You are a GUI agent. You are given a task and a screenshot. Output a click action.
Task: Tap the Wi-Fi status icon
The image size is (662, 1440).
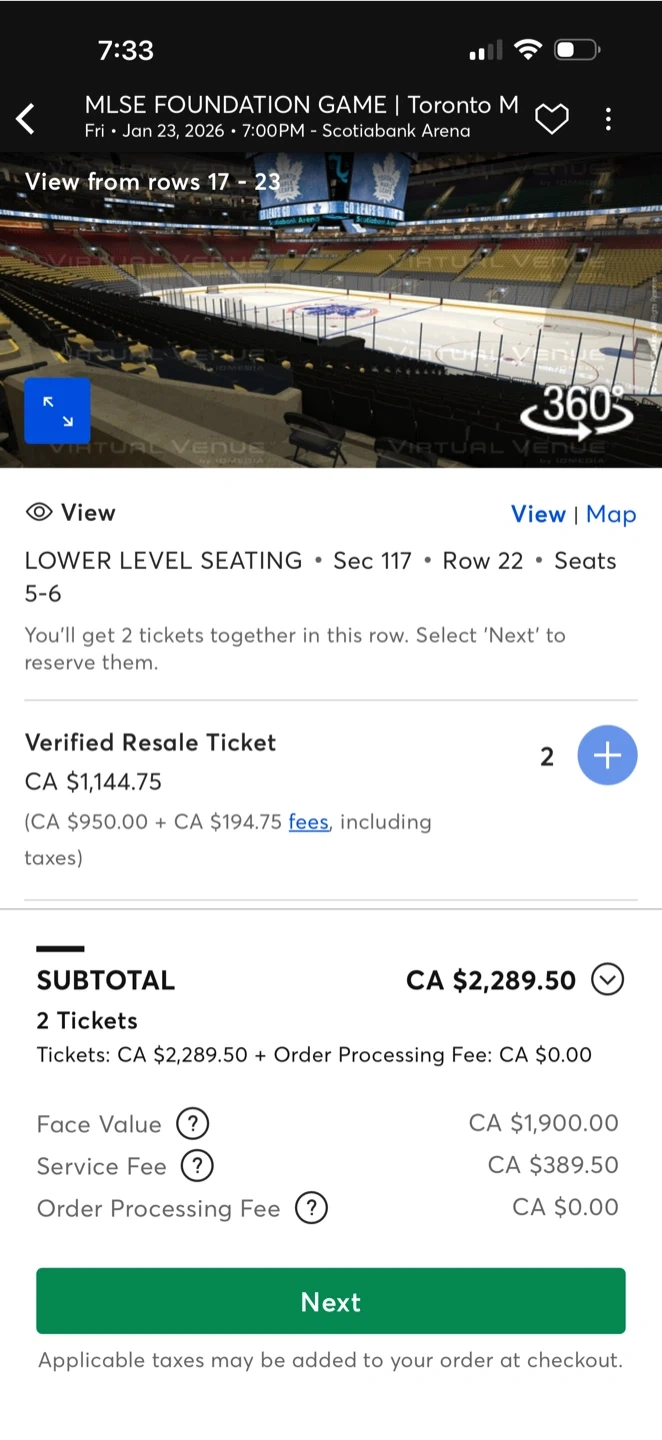(527, 49)
